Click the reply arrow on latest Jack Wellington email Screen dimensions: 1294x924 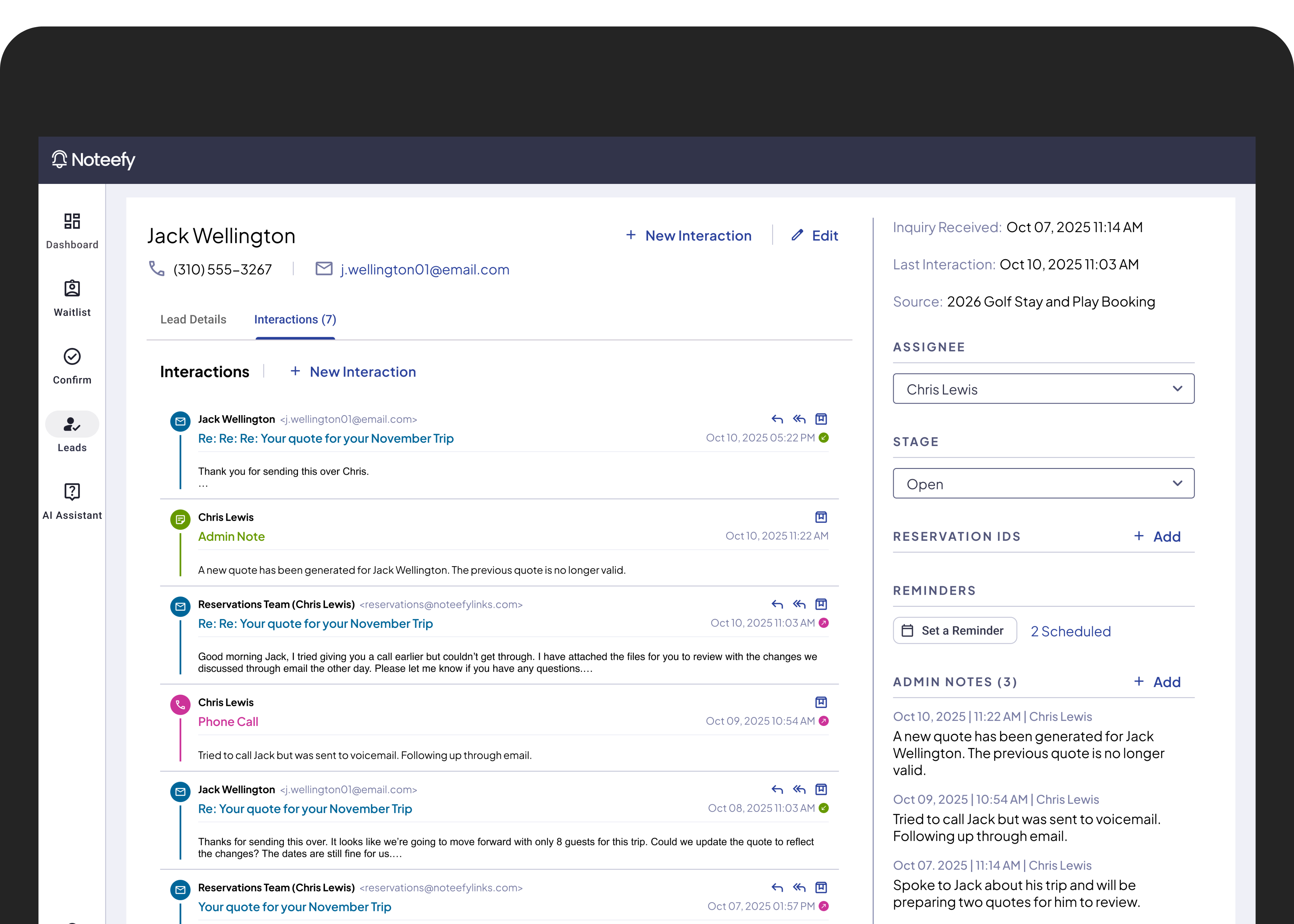(x=777, y=419)
